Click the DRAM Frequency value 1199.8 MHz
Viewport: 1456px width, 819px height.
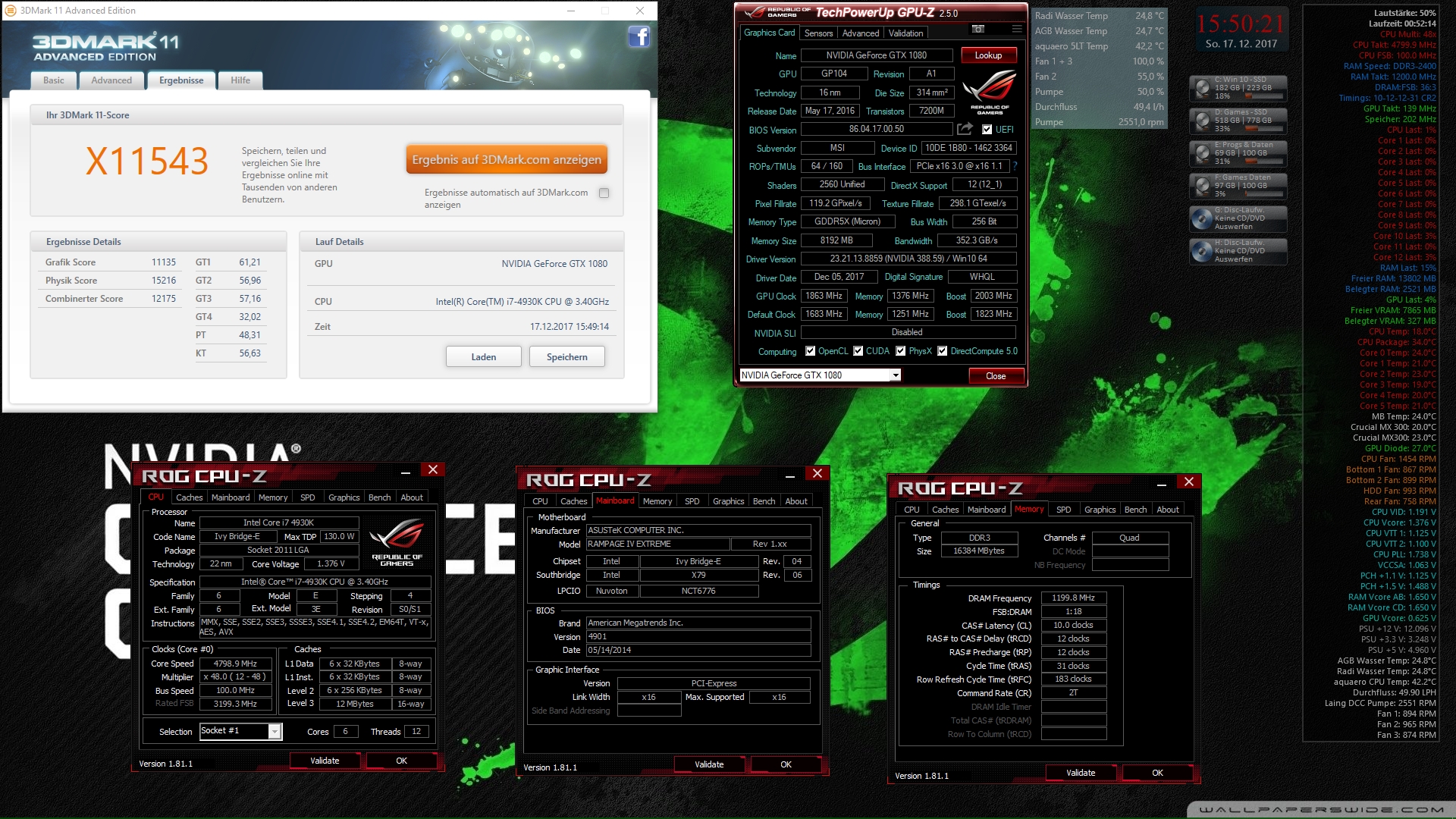(x=1074, y=598)
